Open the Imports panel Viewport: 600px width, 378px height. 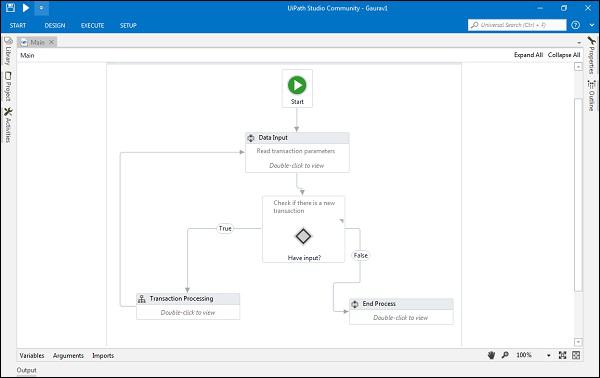[103, 355]
